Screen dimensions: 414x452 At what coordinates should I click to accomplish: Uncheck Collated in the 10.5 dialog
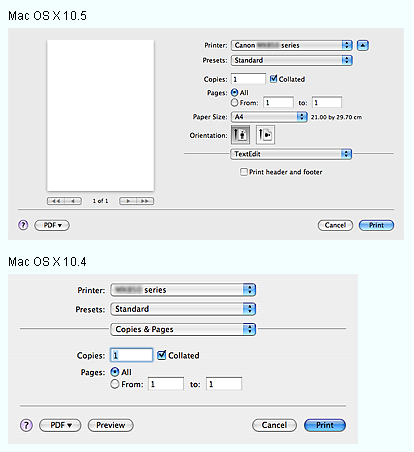click(x=273, y=79)
